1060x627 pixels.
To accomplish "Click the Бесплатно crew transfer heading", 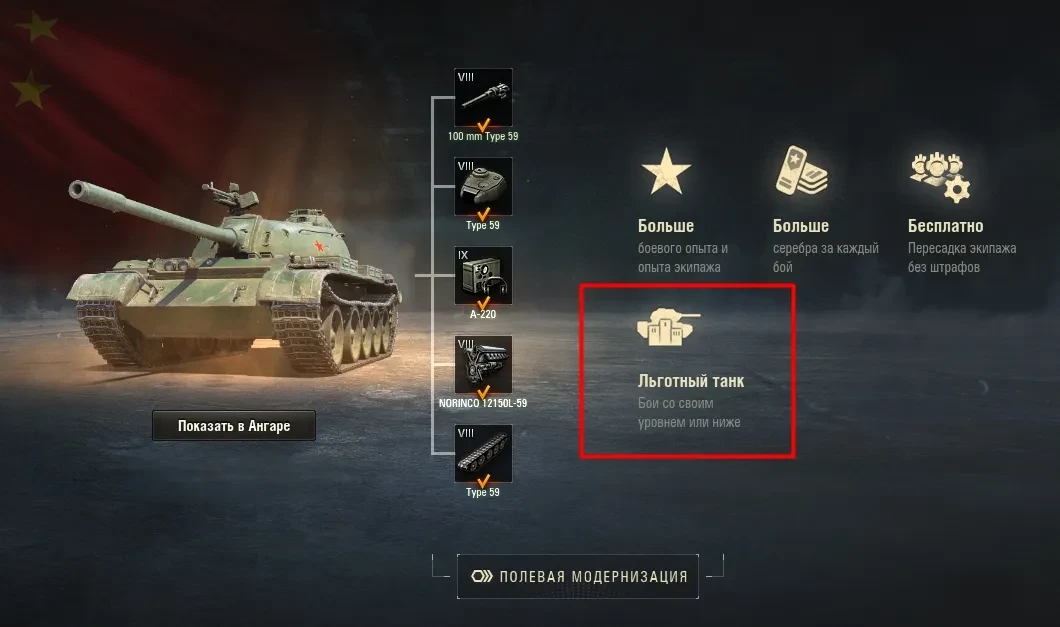I will [x=945, y=226].
